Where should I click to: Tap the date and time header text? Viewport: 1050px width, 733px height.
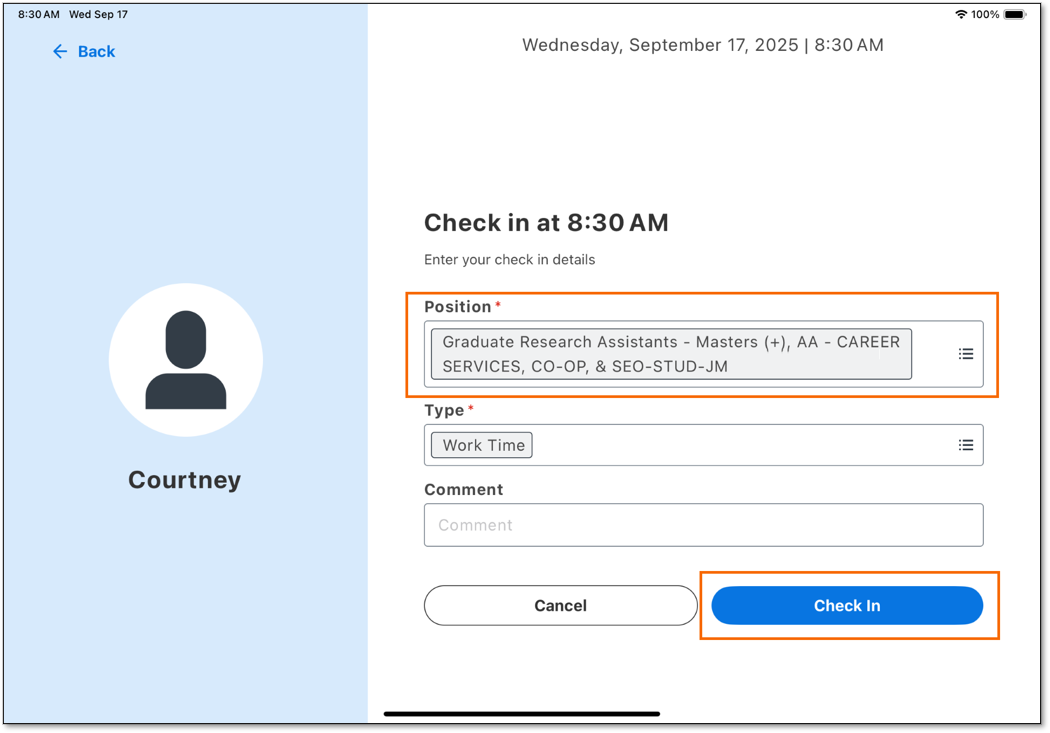[x=703, y=45]
